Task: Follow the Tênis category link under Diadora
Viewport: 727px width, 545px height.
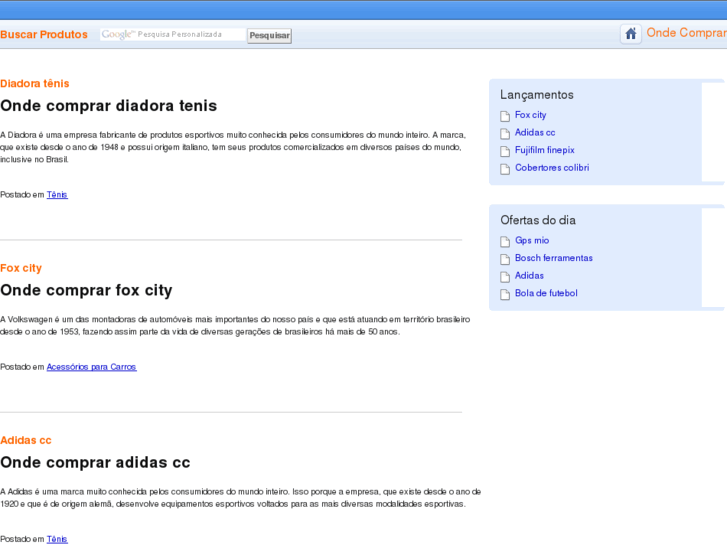Action: (x=57, y=195)
